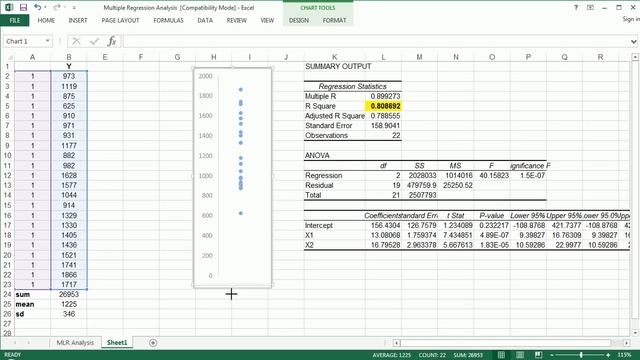
Task: Click the highlighted R Square value 0.808692
Action: pos(383,106)
